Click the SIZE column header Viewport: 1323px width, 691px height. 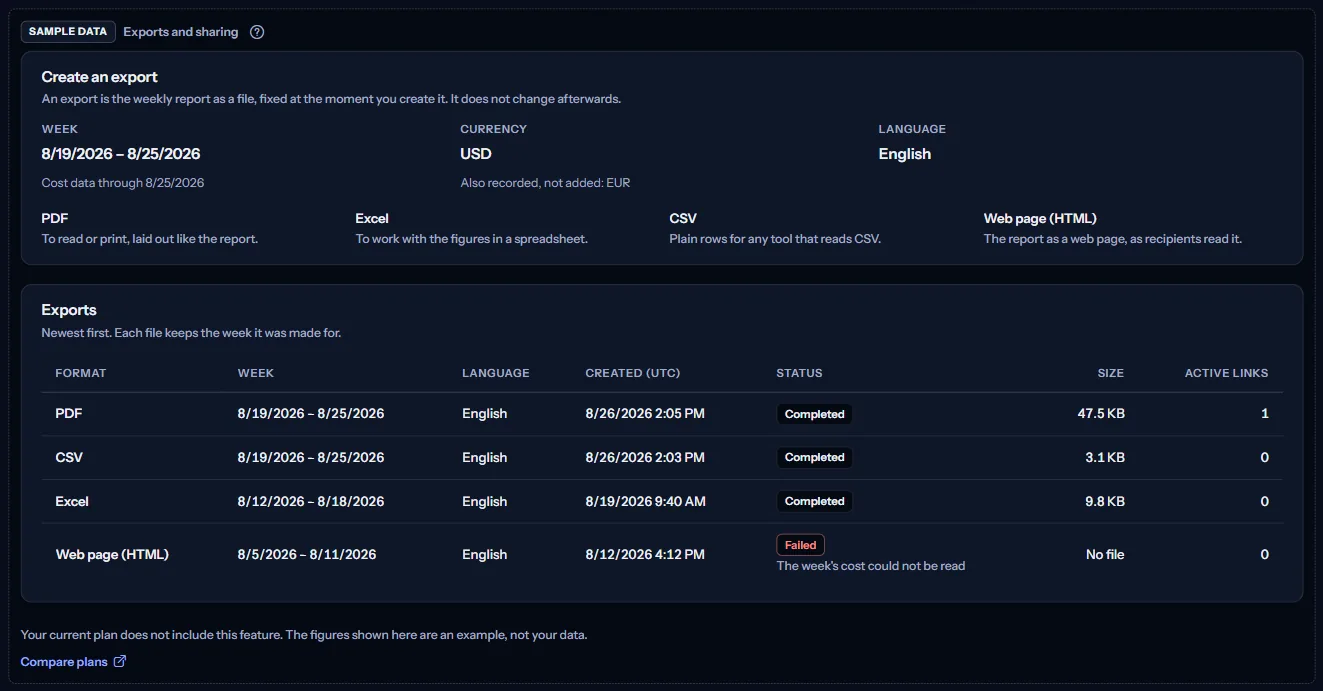coord(1111,373)
